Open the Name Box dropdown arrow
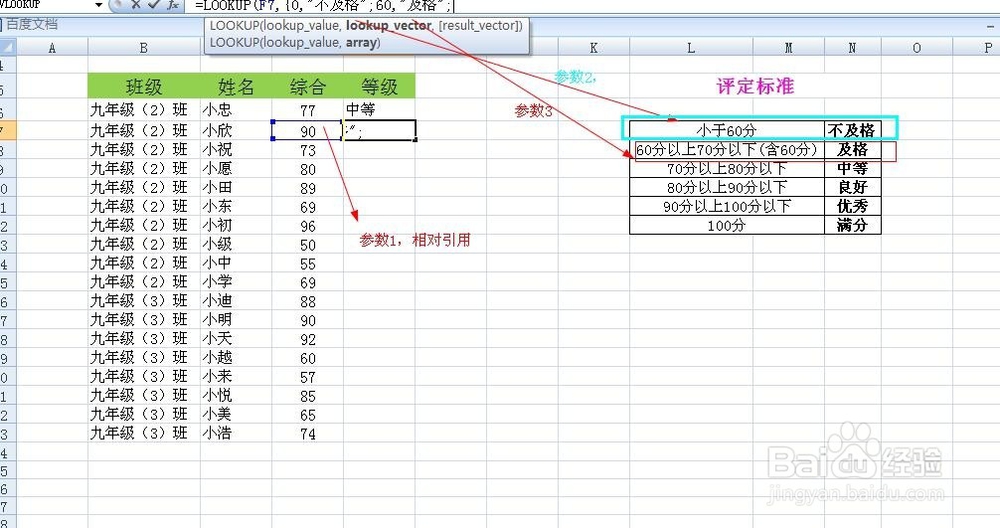Image resolution: width=1000 pixels, height=528 pixels. click(99, 5)
